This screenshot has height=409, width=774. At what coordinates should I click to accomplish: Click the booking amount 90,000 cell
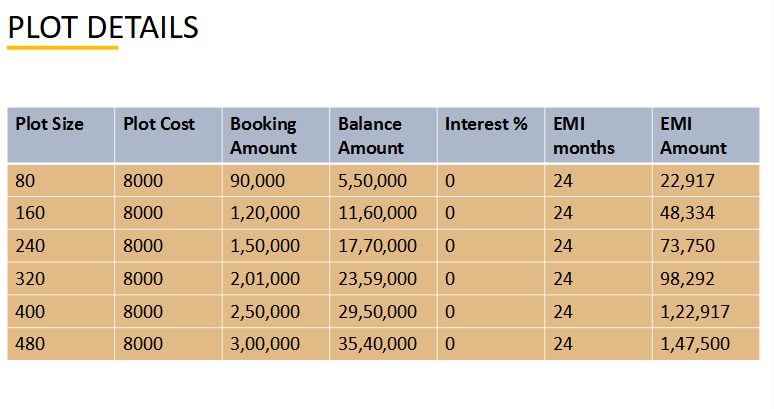point(276,181)
